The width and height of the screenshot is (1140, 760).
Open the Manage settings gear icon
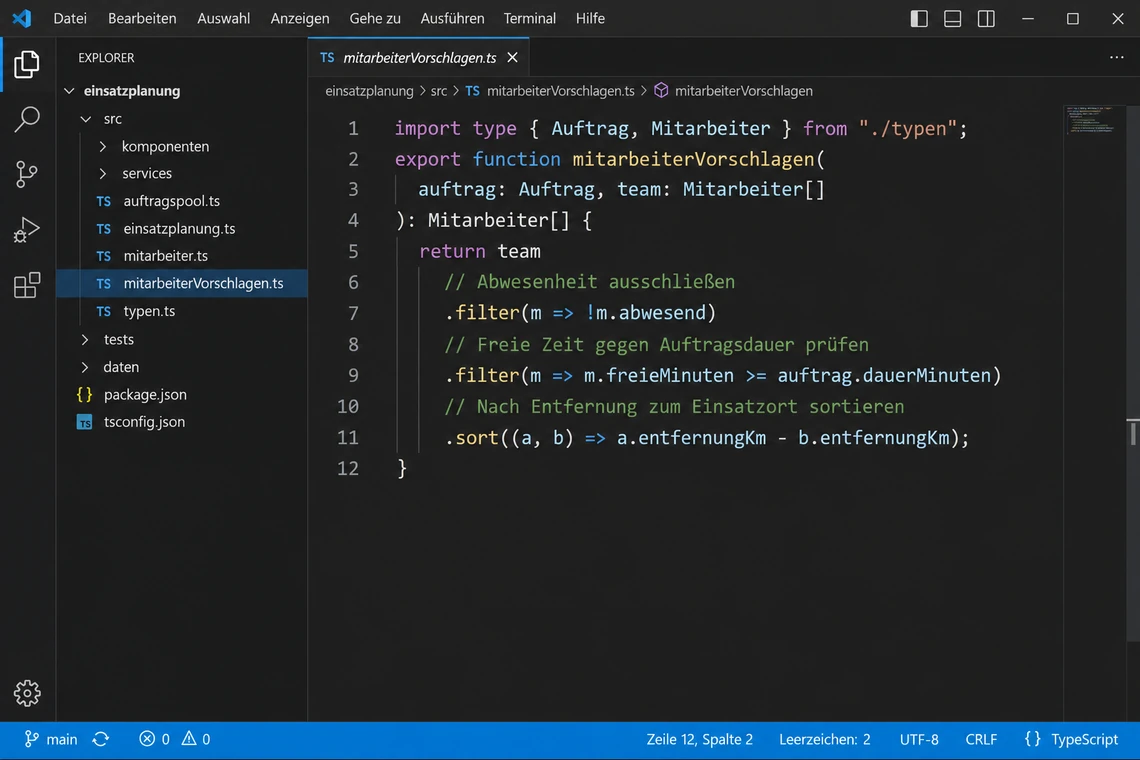pos(27,693)
